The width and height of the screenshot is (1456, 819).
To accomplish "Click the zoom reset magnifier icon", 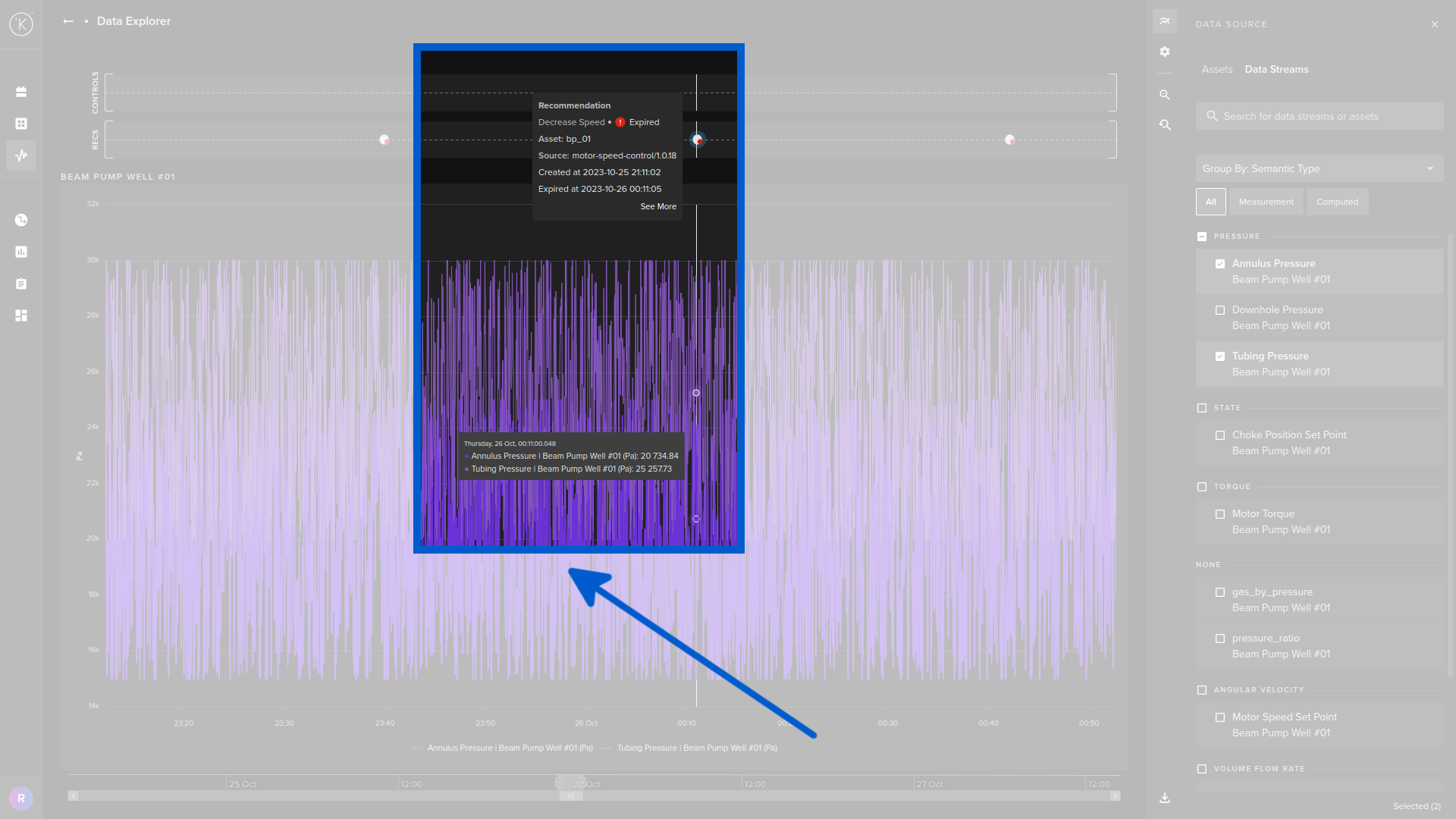I will coord(1165,124).
